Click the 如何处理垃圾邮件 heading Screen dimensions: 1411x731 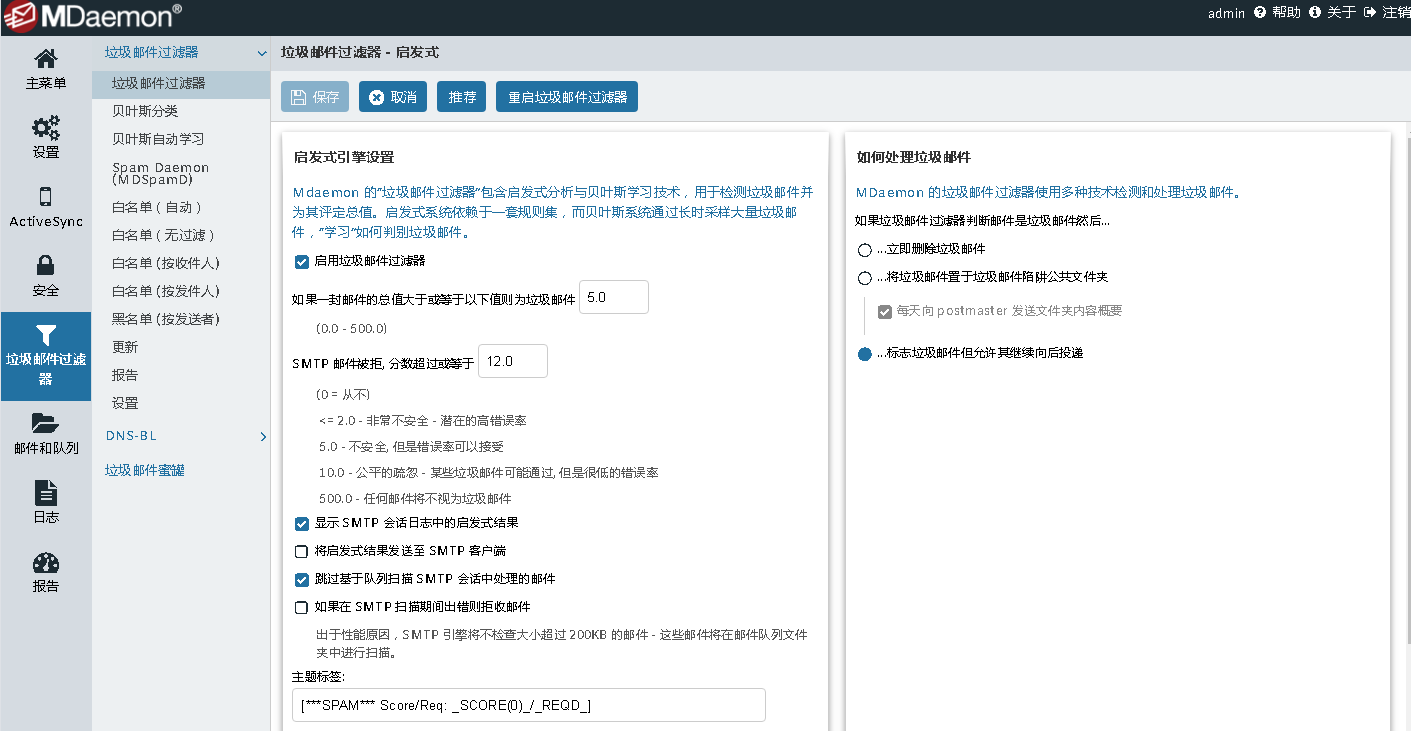pos(914,157)
